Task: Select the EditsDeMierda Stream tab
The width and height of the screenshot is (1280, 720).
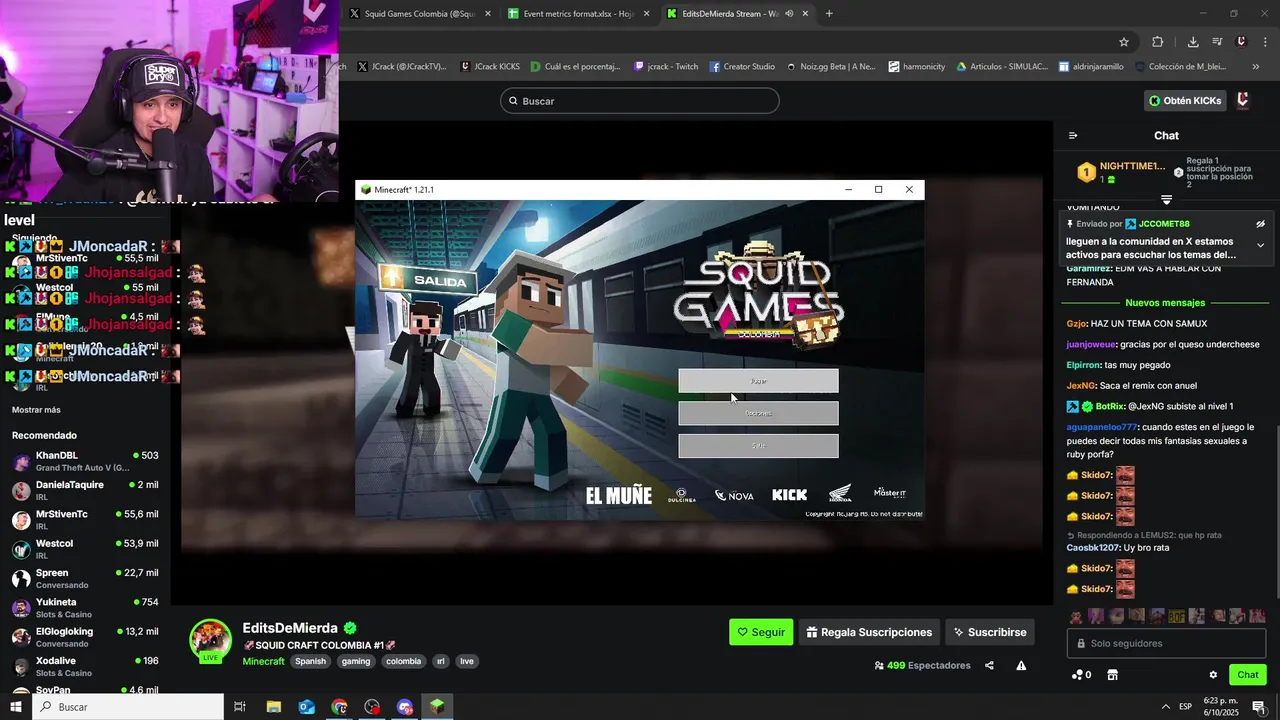Action: (x=730, y=14)
